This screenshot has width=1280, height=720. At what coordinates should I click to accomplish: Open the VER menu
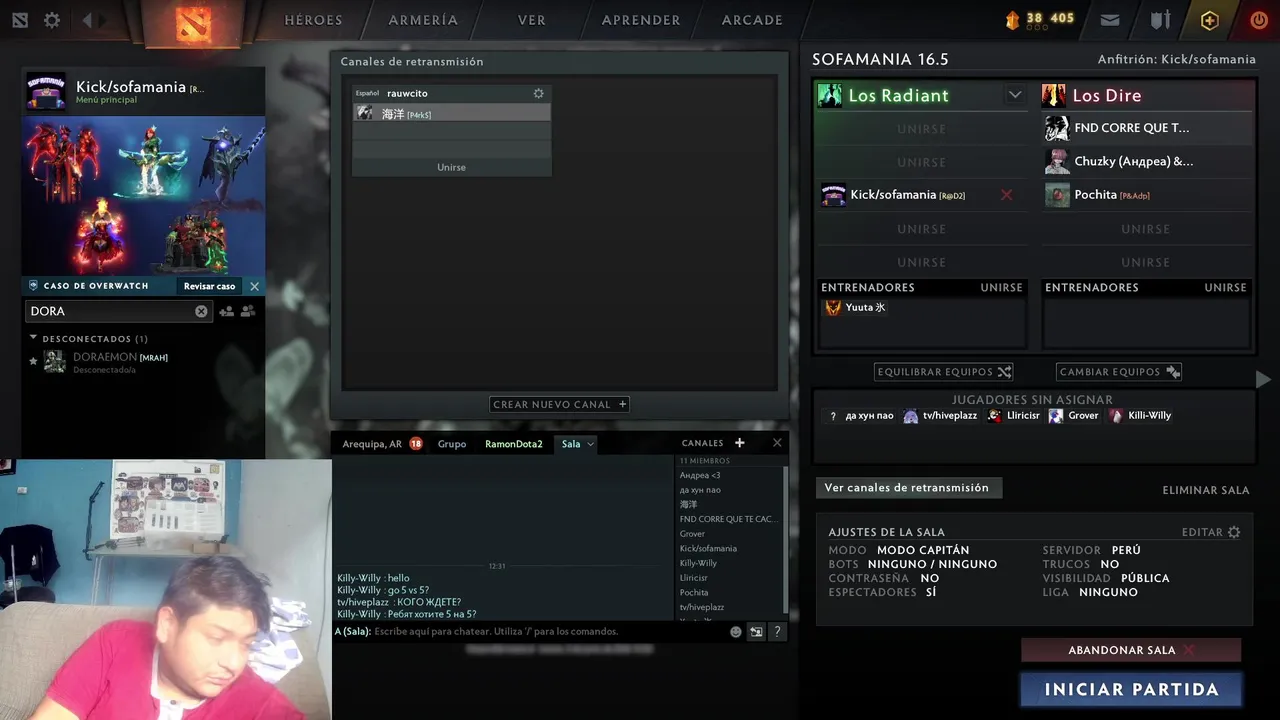(532, 20)
